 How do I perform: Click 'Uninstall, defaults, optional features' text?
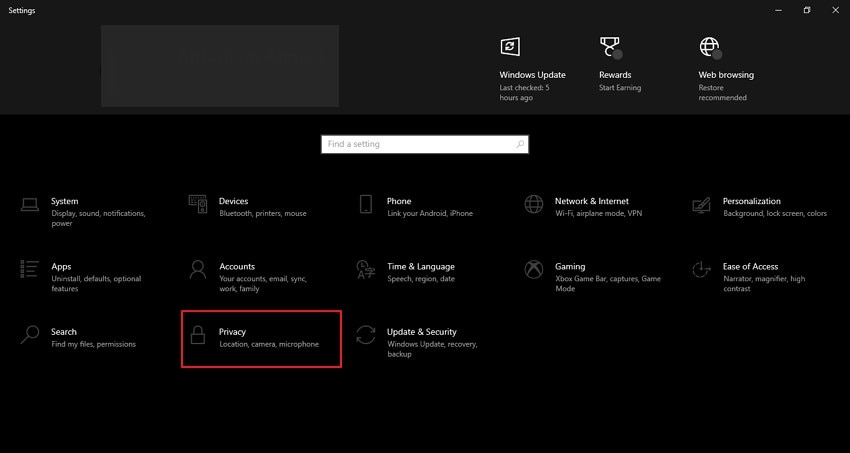point(96,283)
